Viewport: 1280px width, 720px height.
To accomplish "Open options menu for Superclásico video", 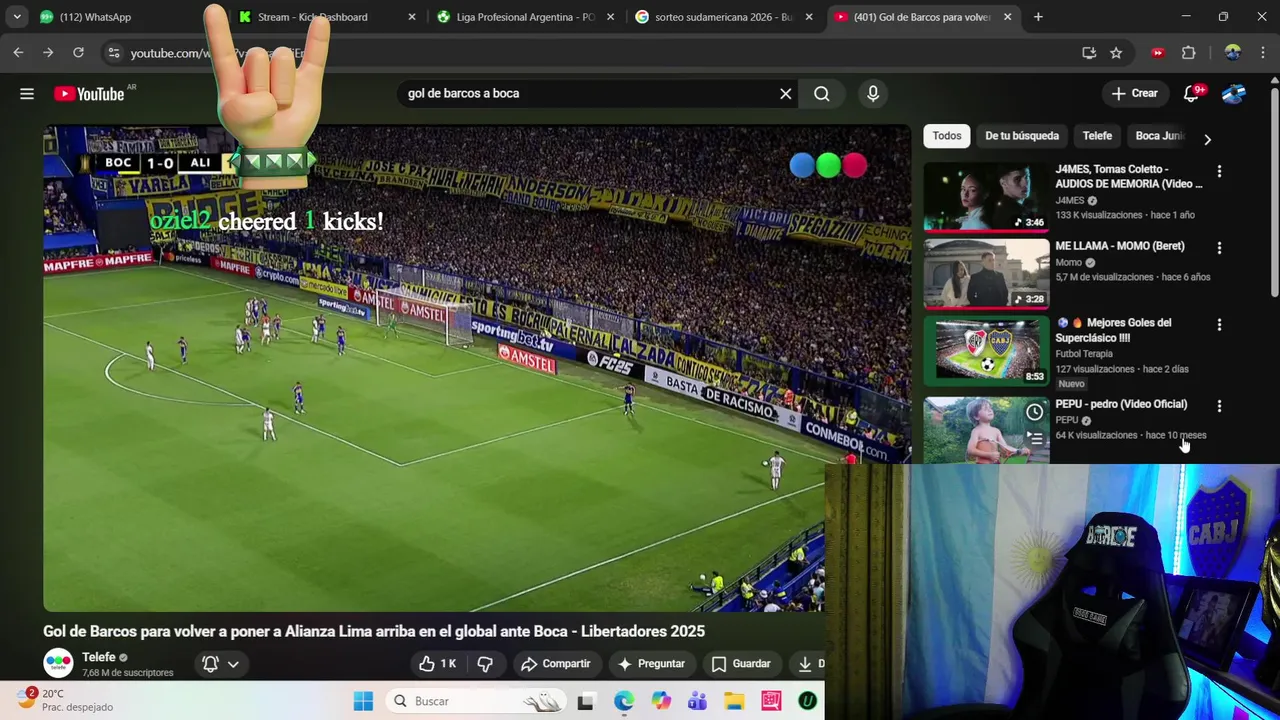I will click(x=1219, y=324).
